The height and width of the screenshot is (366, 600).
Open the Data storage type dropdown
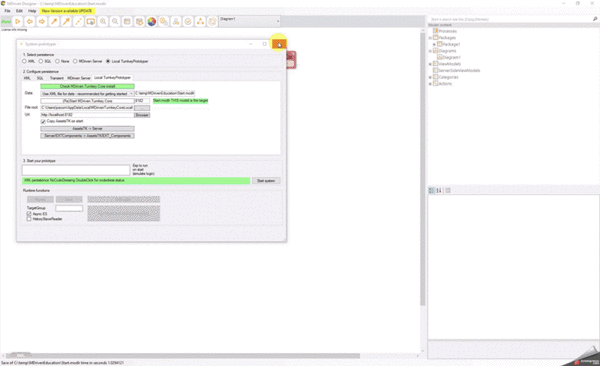(87, 94)
